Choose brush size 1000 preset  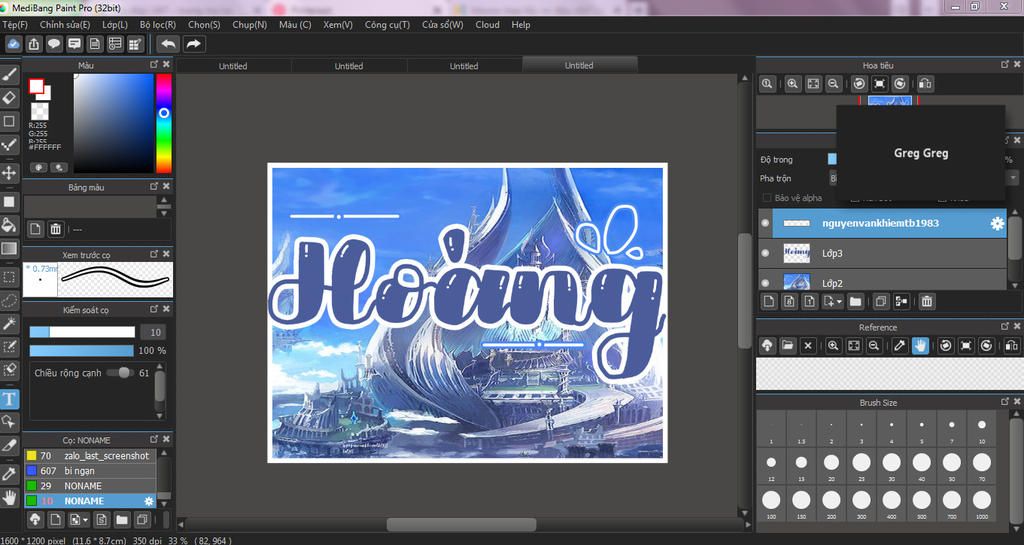982,503
